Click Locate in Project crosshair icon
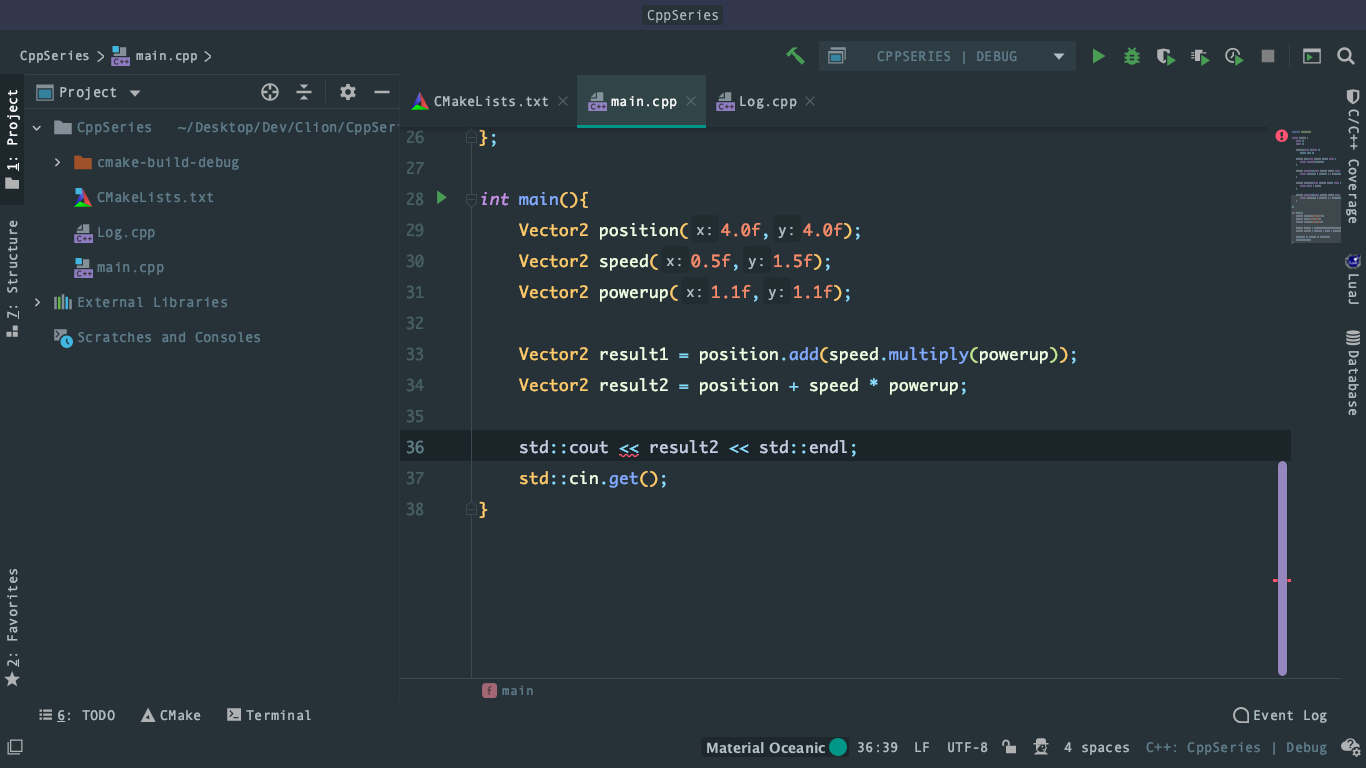Image resolution: width=1366 pixels, height=768 pixels. 270,92
